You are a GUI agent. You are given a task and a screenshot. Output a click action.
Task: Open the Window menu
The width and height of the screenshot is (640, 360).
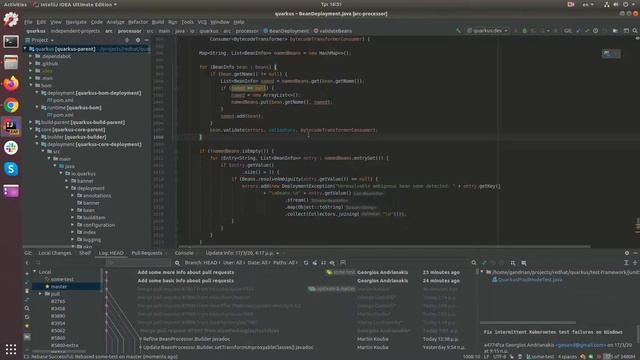[220, 22]
